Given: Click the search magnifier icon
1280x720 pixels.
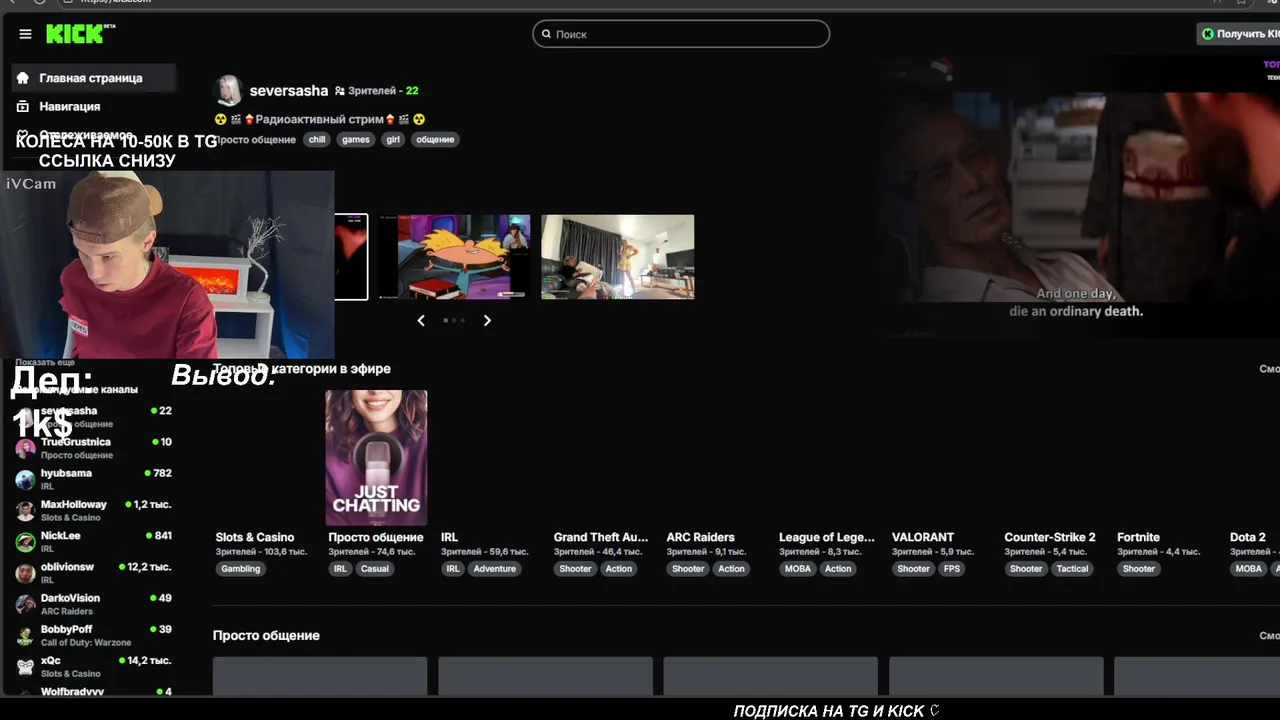Looking at the screenshot, I should pos(546,34).
